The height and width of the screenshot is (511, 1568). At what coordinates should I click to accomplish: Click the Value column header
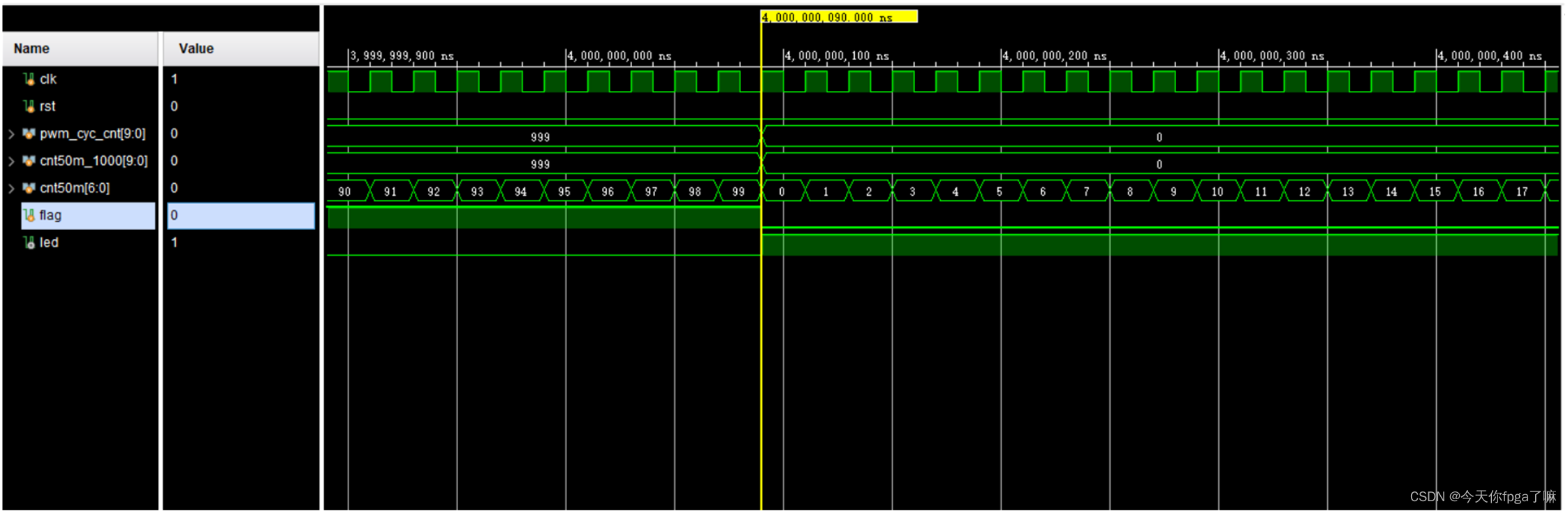241,48
